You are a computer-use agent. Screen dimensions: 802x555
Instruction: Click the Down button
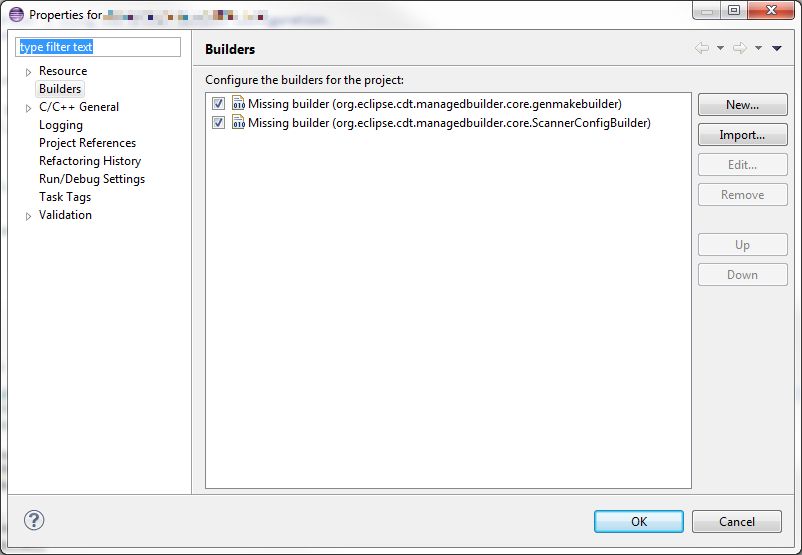pyautogui.click(x=743, y=275)
